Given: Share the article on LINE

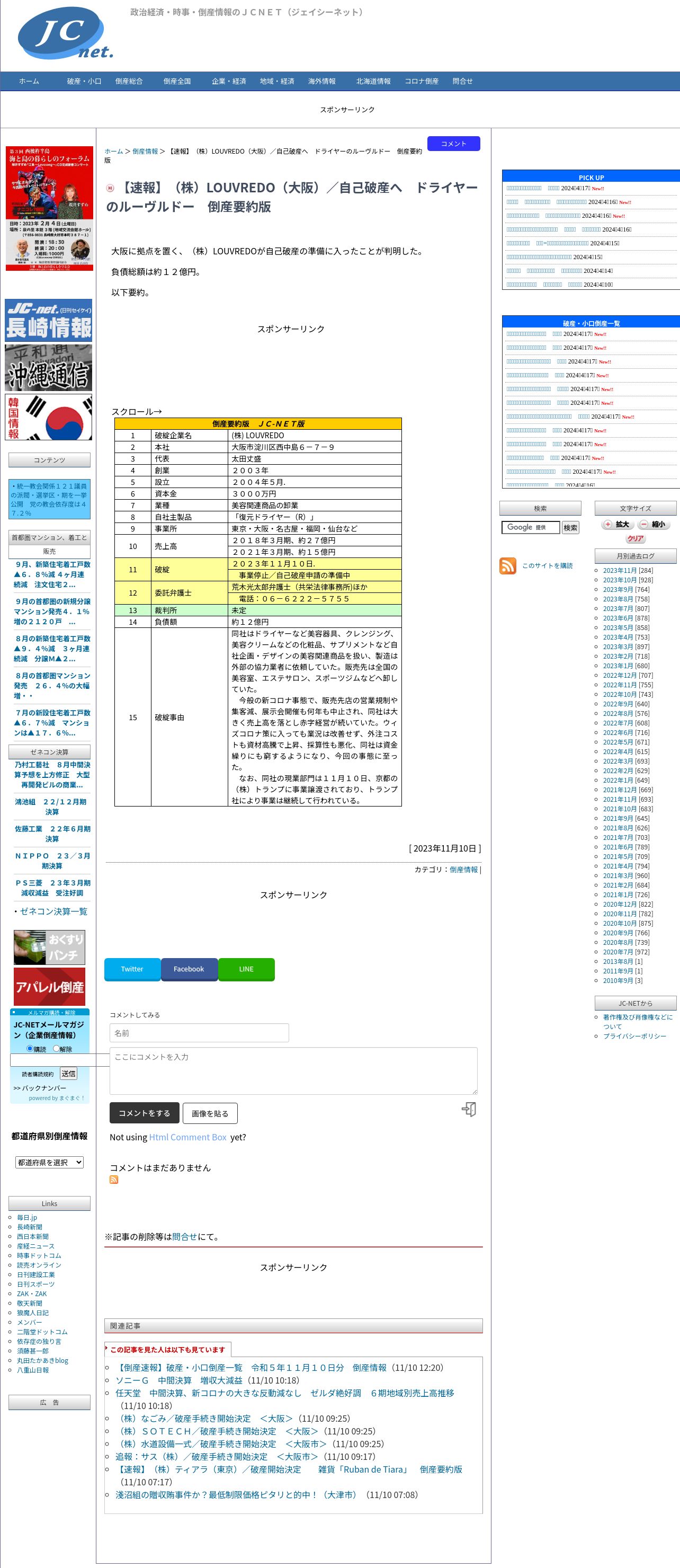Looking at the screenshot, I should (246, 969).
